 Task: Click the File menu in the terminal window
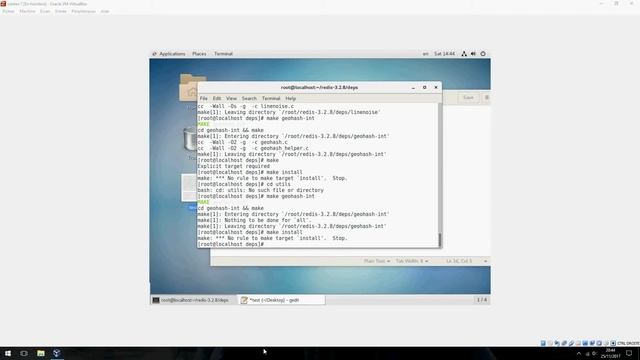(x=203, y=98)
